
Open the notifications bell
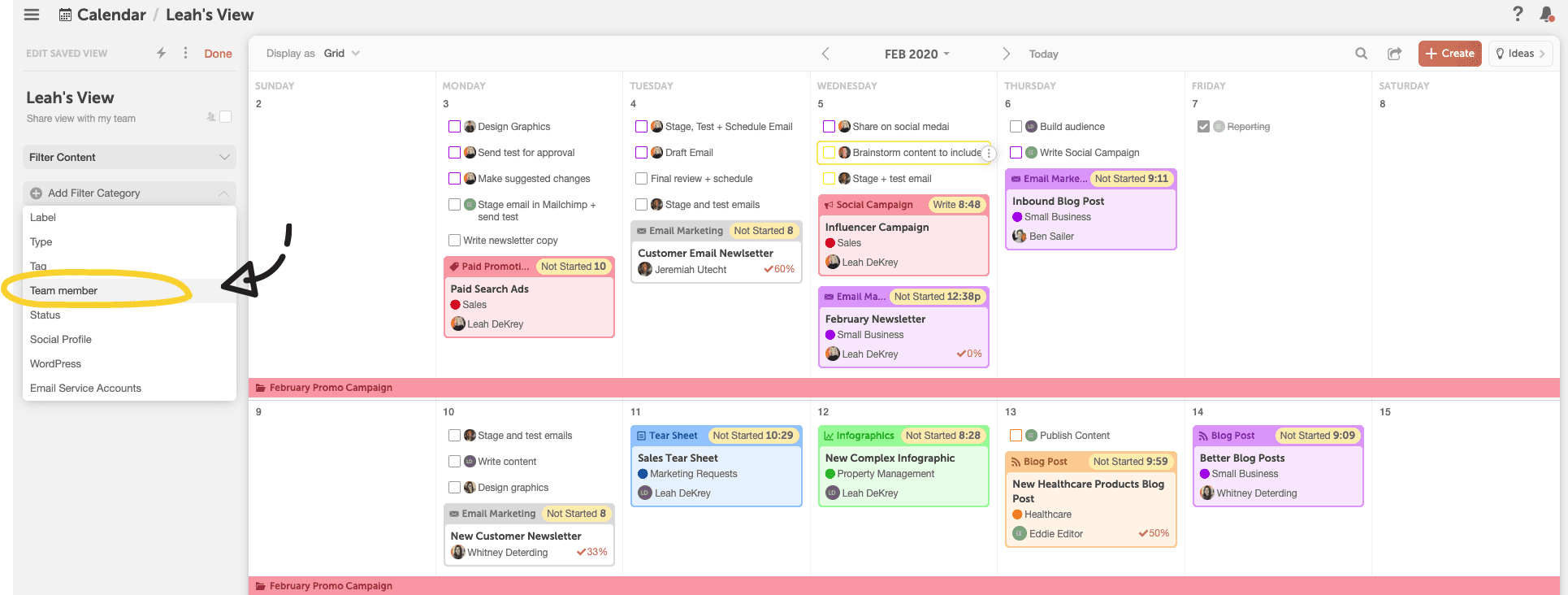pyautogui.click(x=1547, y=14)
